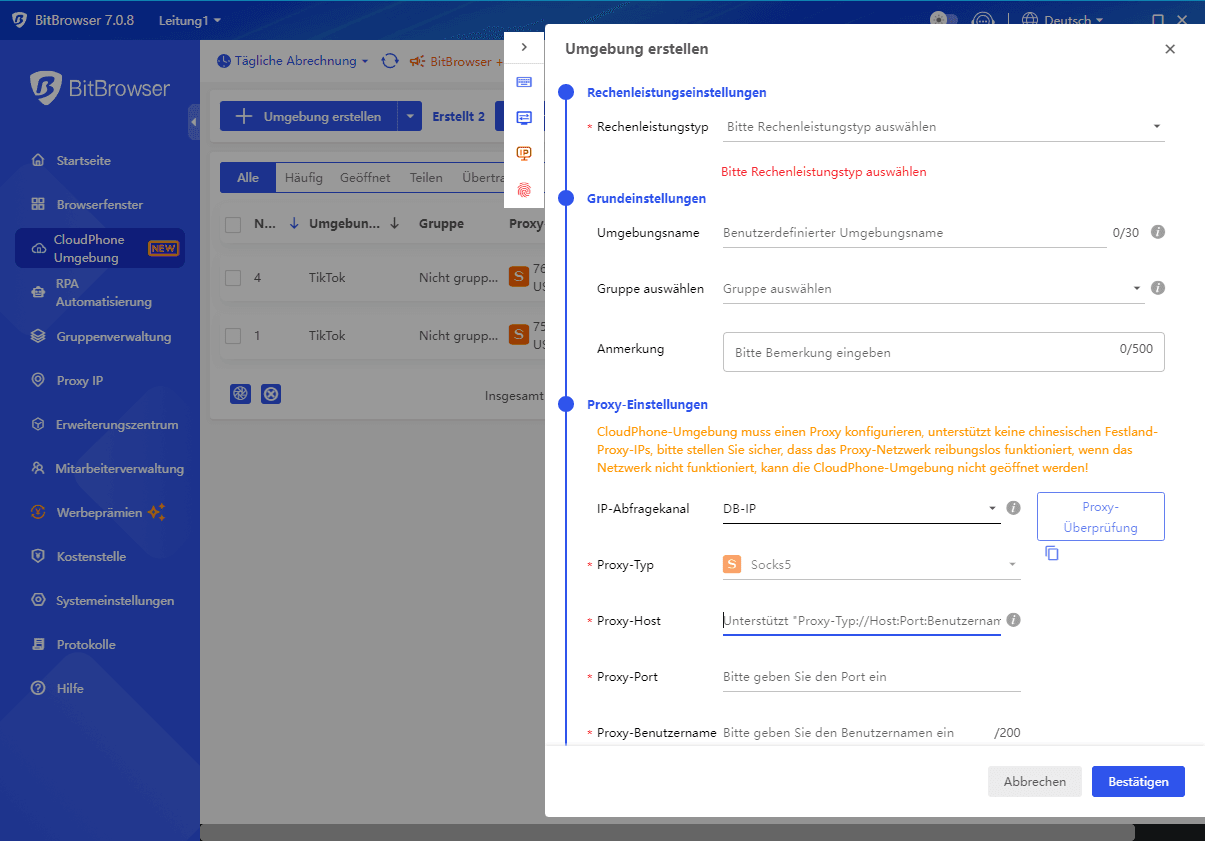Switch to the Häufig tab
Image resolution: width=1205 pixels, height=841 pixels.
[x=303, y=178]
